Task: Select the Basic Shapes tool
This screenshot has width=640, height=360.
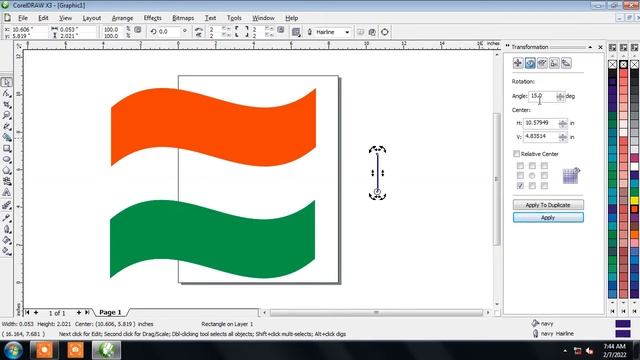Action: click(x=7, y=181)
